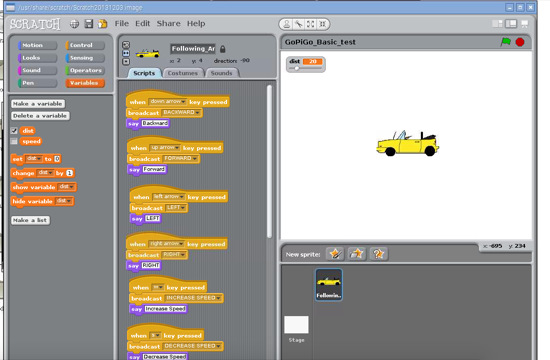Click Make a variable button
550x360 pixels.
point(38,104)
